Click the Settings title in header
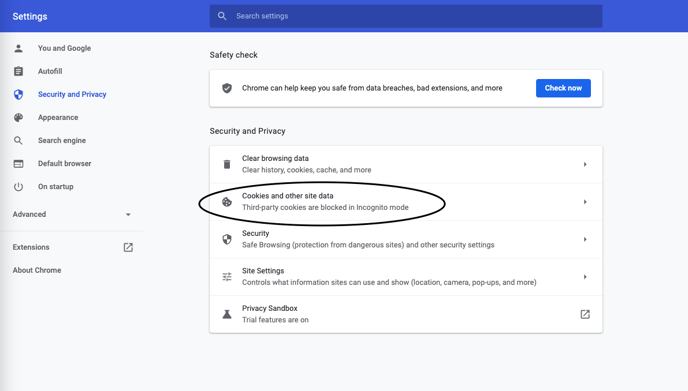Image resolution: width=688 pixels, height=391 pixels. (30, 16)
